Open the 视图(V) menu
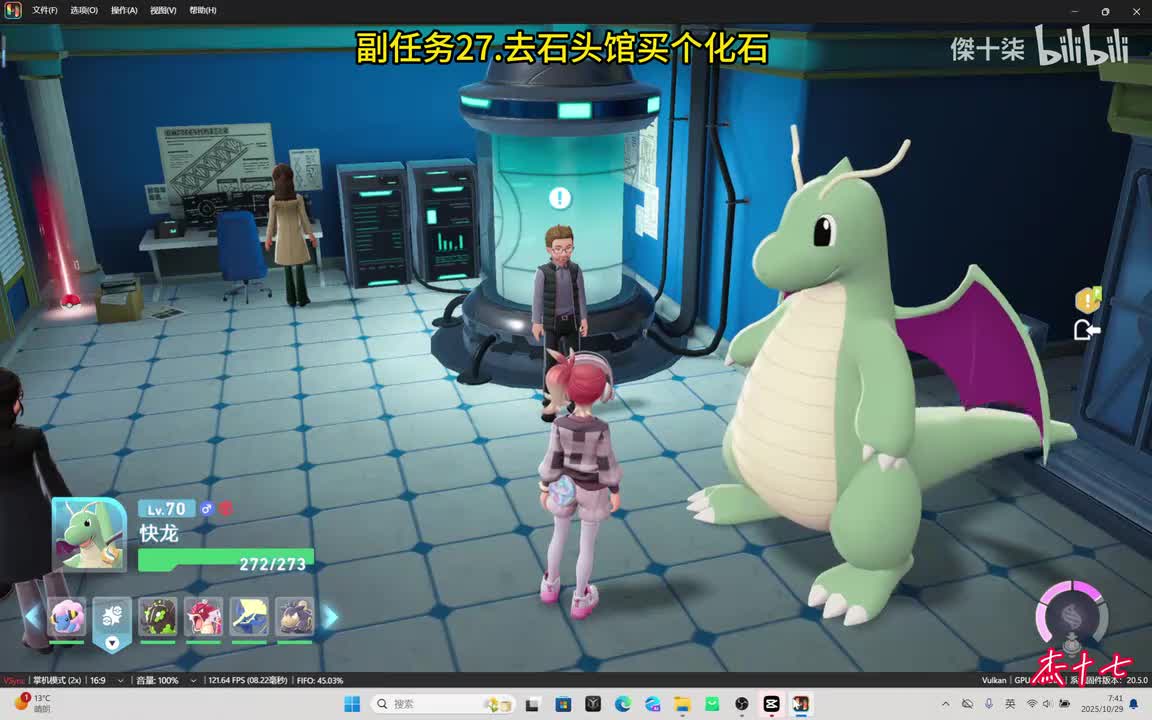 [x=163, y=10]
